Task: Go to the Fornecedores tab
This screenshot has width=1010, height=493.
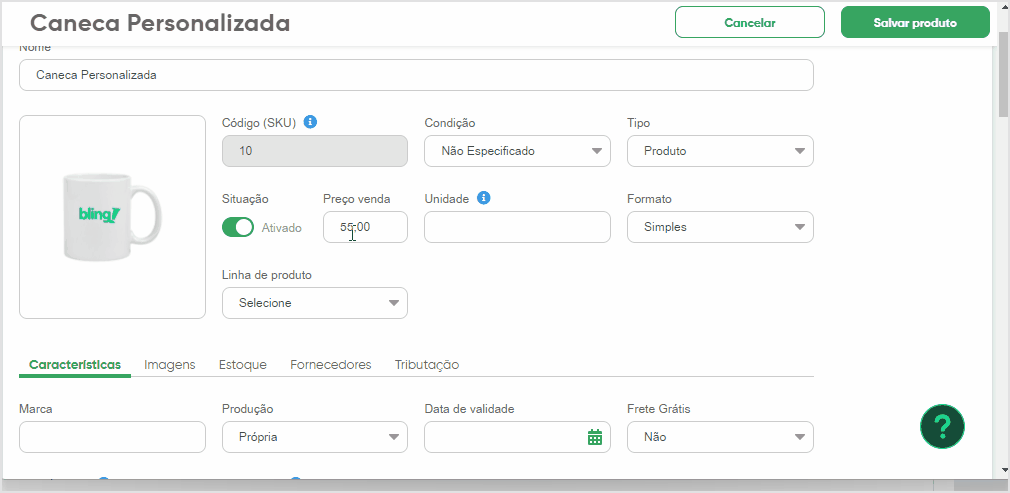Action: coord(330,365)
